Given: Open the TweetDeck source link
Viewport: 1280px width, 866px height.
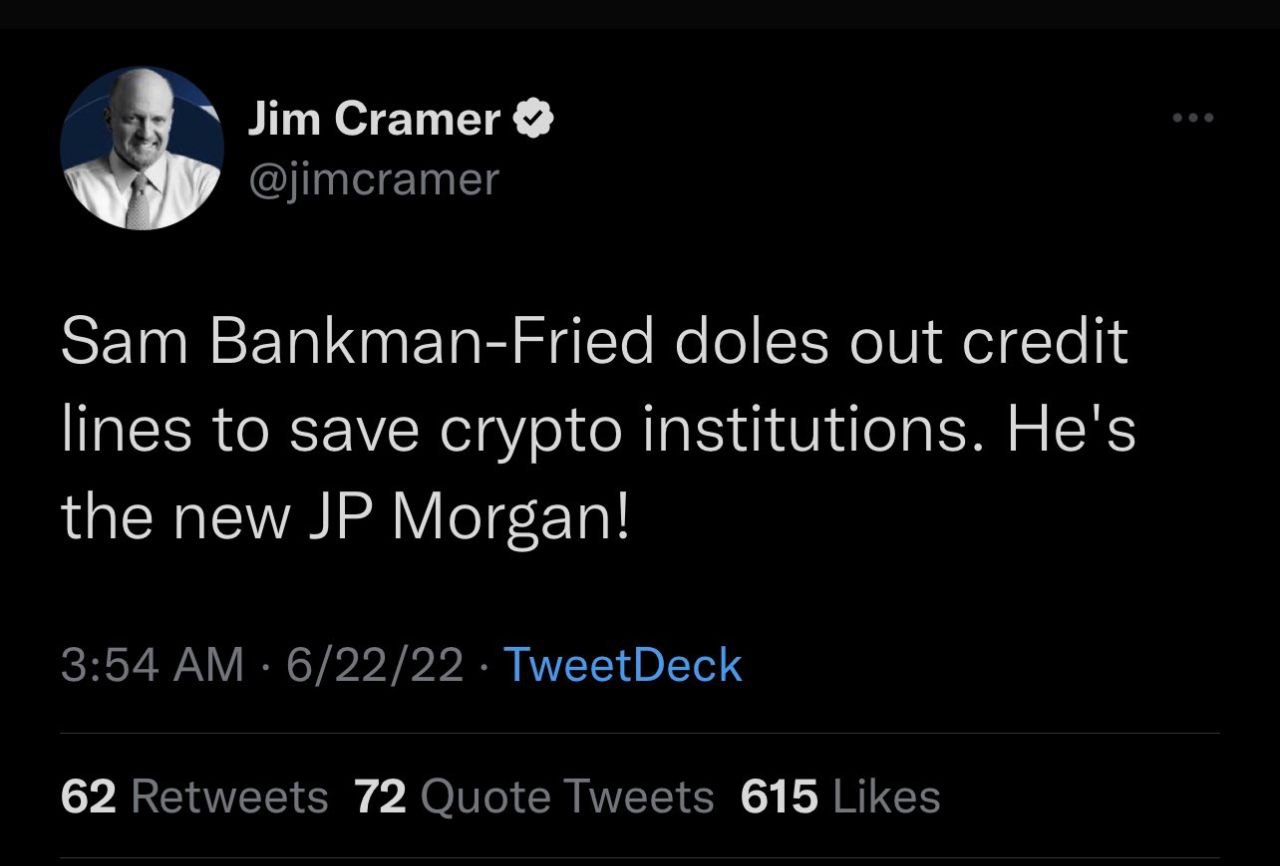Looking at the screenshot, I should pyautogui.click(x=624, y=665).
